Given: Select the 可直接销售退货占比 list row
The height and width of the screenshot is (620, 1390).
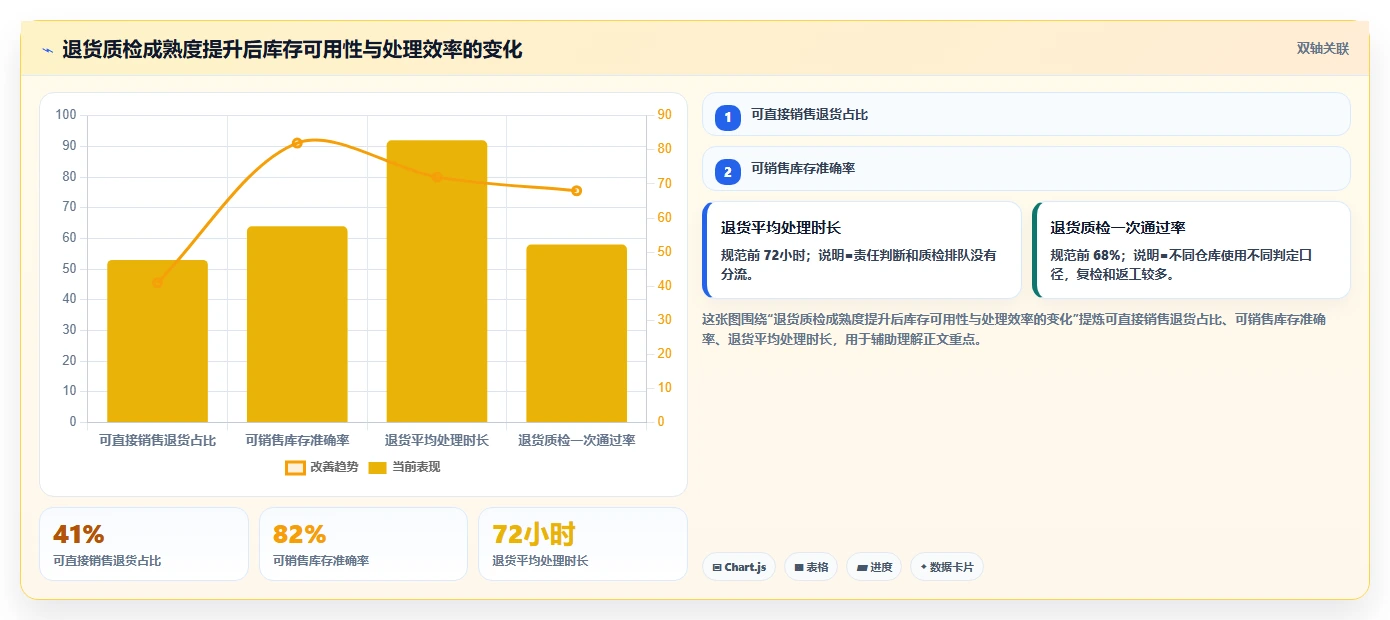Looking at the screenshot, I should (x=1026, y=114).
